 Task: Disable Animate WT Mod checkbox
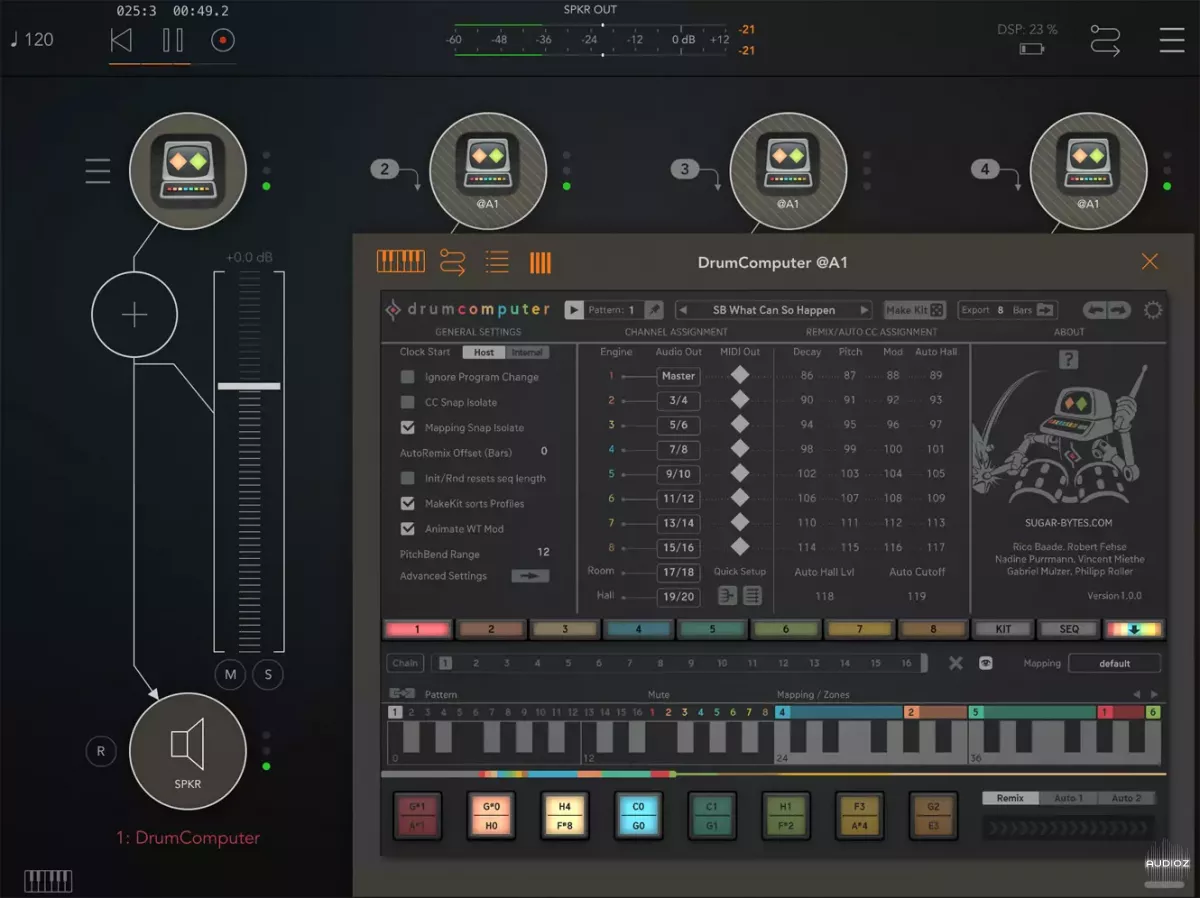[x=408, y=528]
